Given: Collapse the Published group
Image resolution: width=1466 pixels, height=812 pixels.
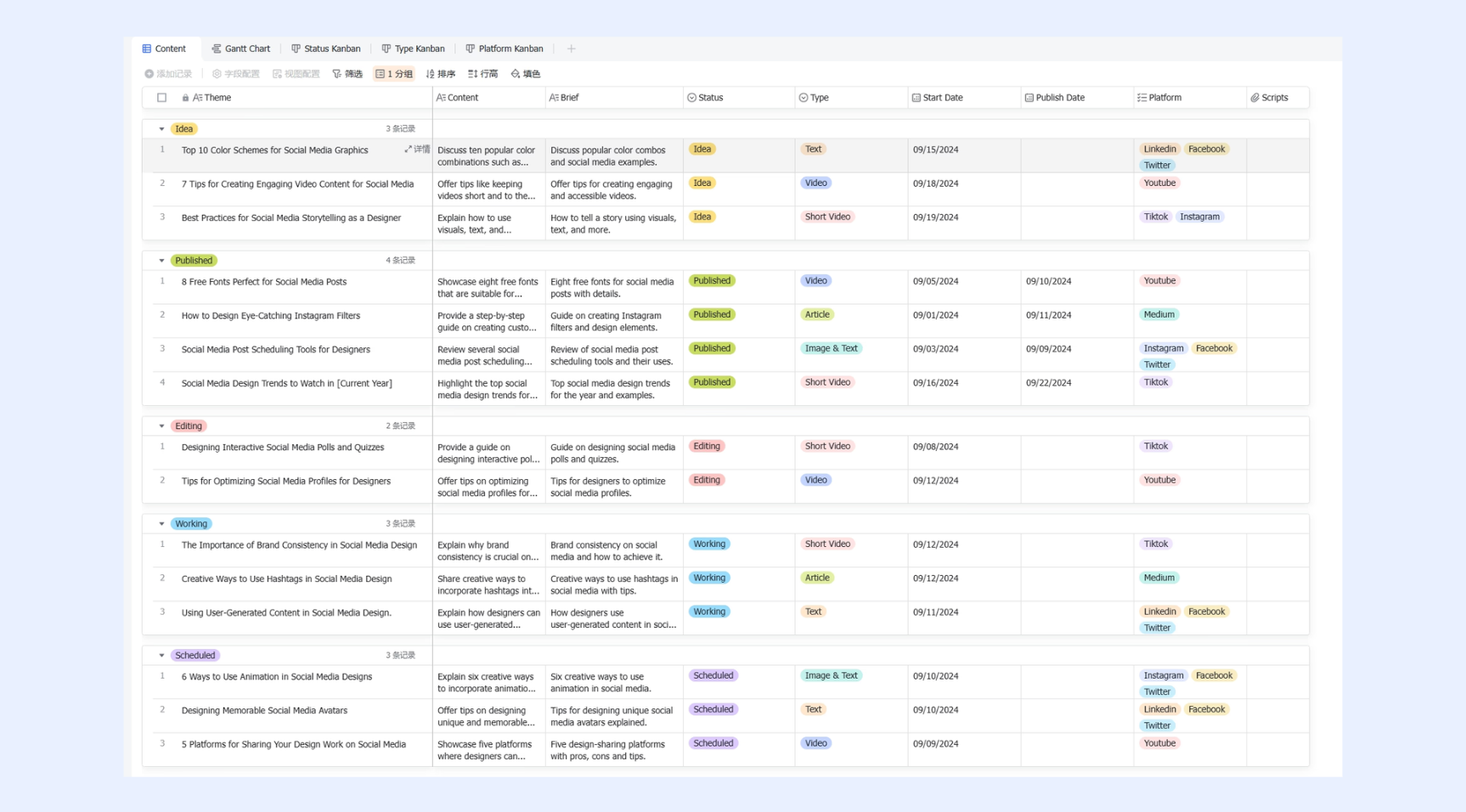Looking at the screenshot, I should coord(161,261).
